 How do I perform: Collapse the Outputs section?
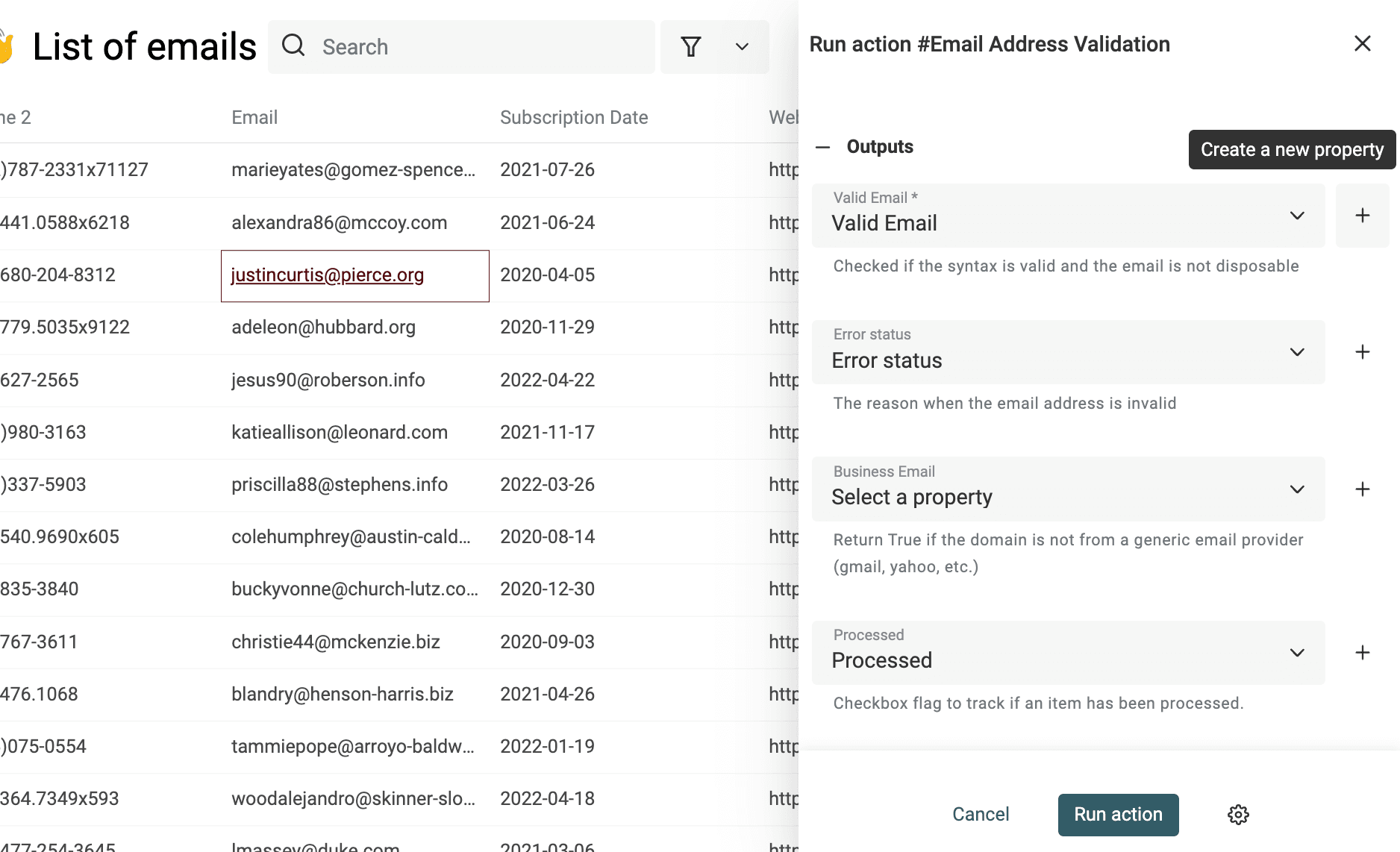[x=823, y=147]
